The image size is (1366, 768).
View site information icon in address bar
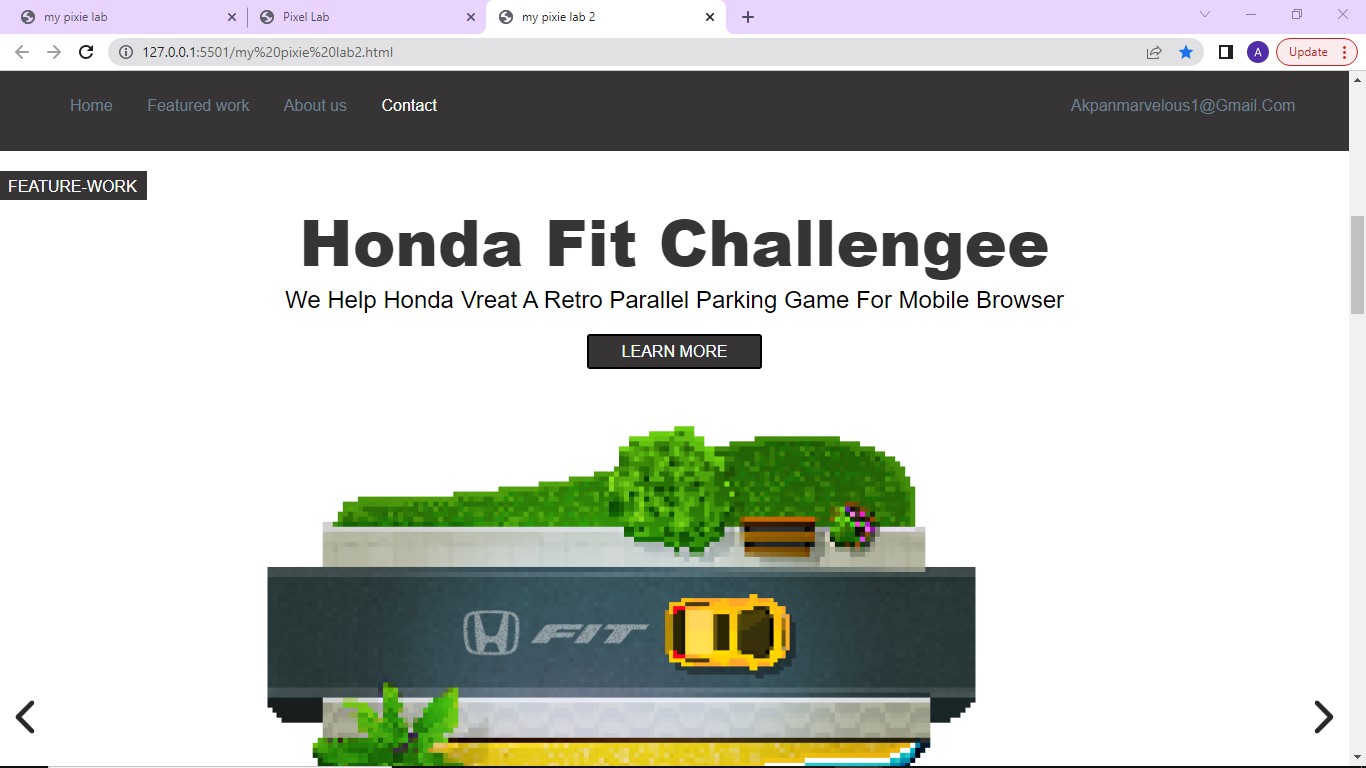pyautogui.click(x=126, y=52)
